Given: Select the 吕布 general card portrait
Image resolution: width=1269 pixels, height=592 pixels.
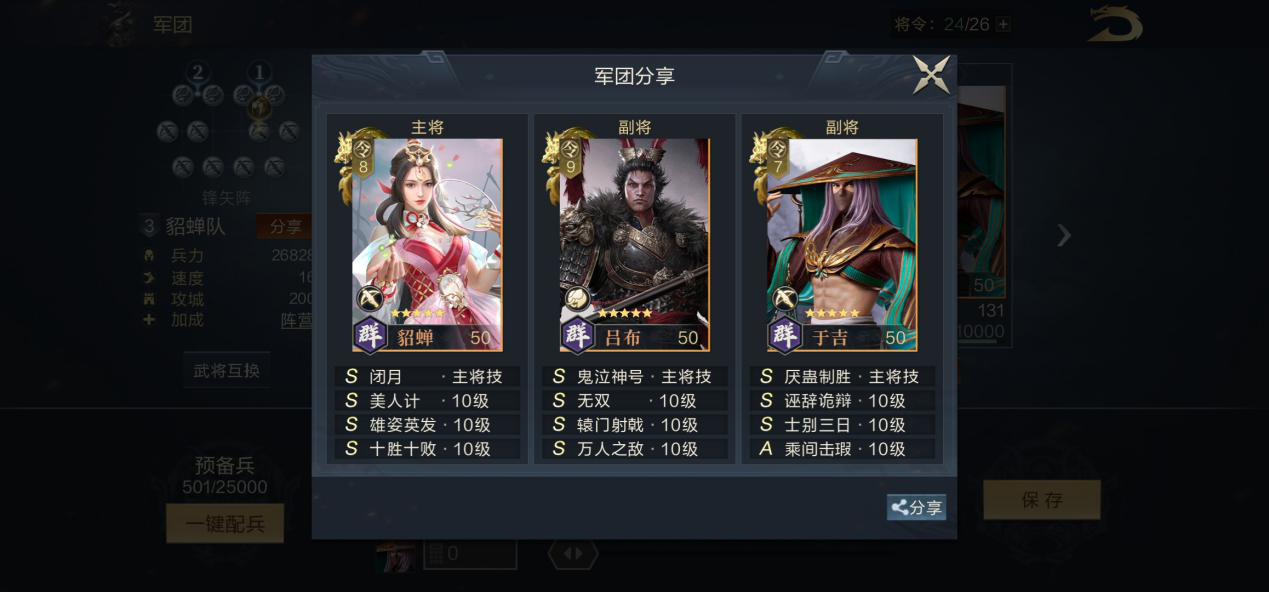Looking at the screenshot, I should pos(634,245).
